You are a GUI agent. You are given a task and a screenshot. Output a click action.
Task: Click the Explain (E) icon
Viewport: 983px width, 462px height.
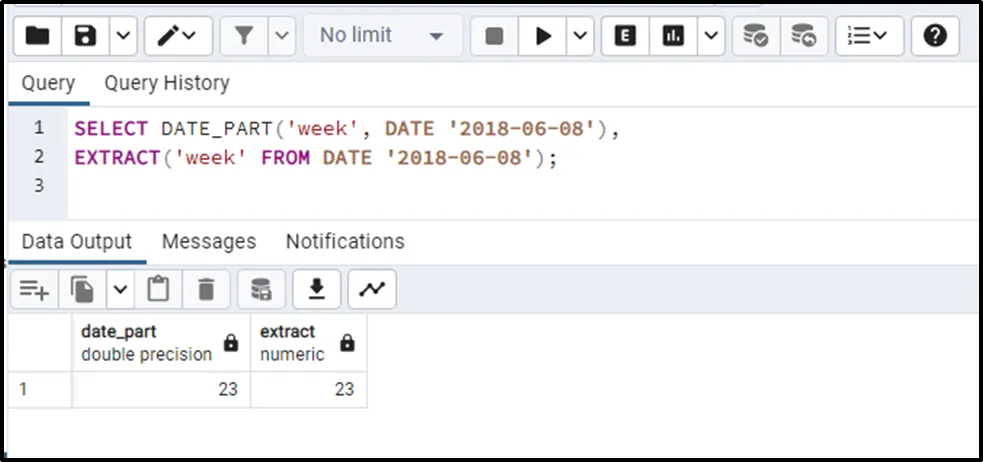coord(625,36)
